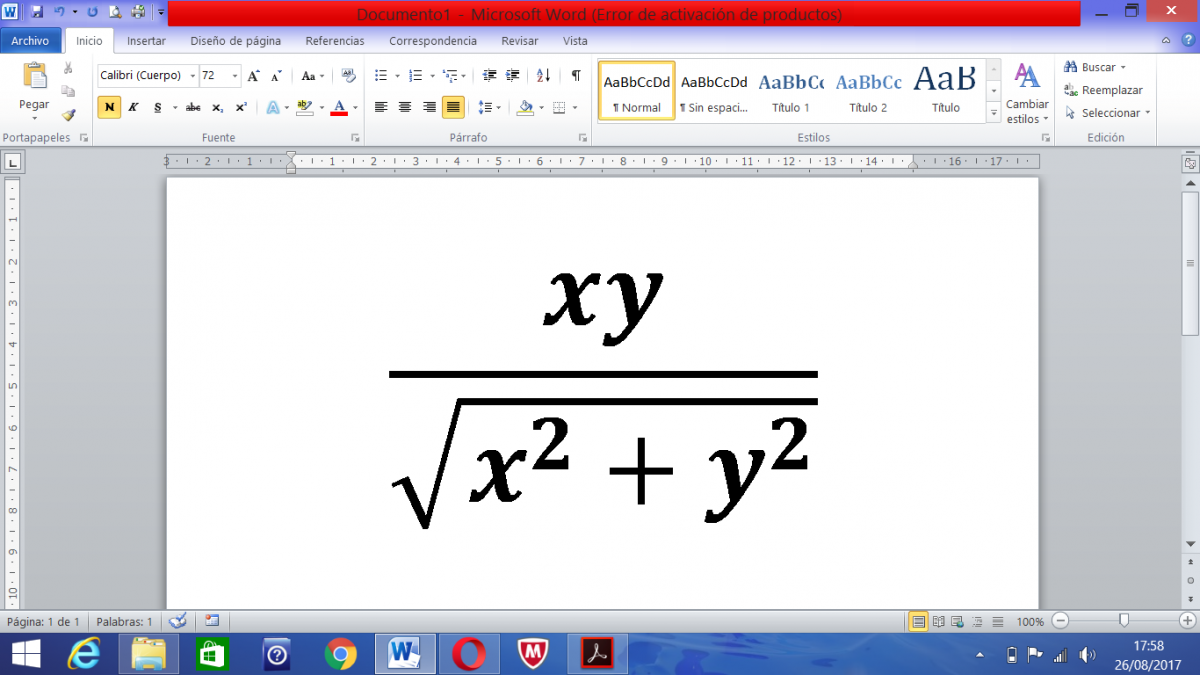This screenshot has width=1200, height=675.
Task: Click the Grow Font icon
Action: 253,76
